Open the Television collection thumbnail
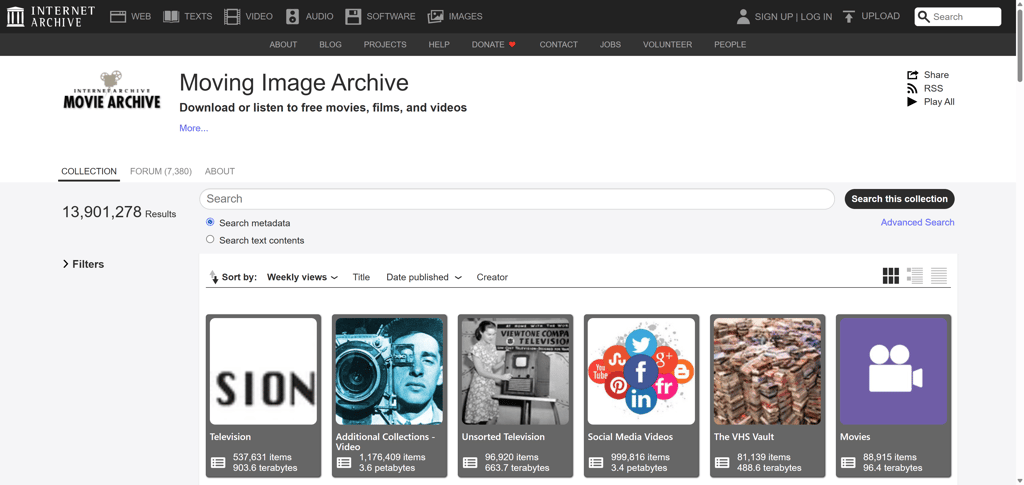1024x485 pixels. point(263,371)
